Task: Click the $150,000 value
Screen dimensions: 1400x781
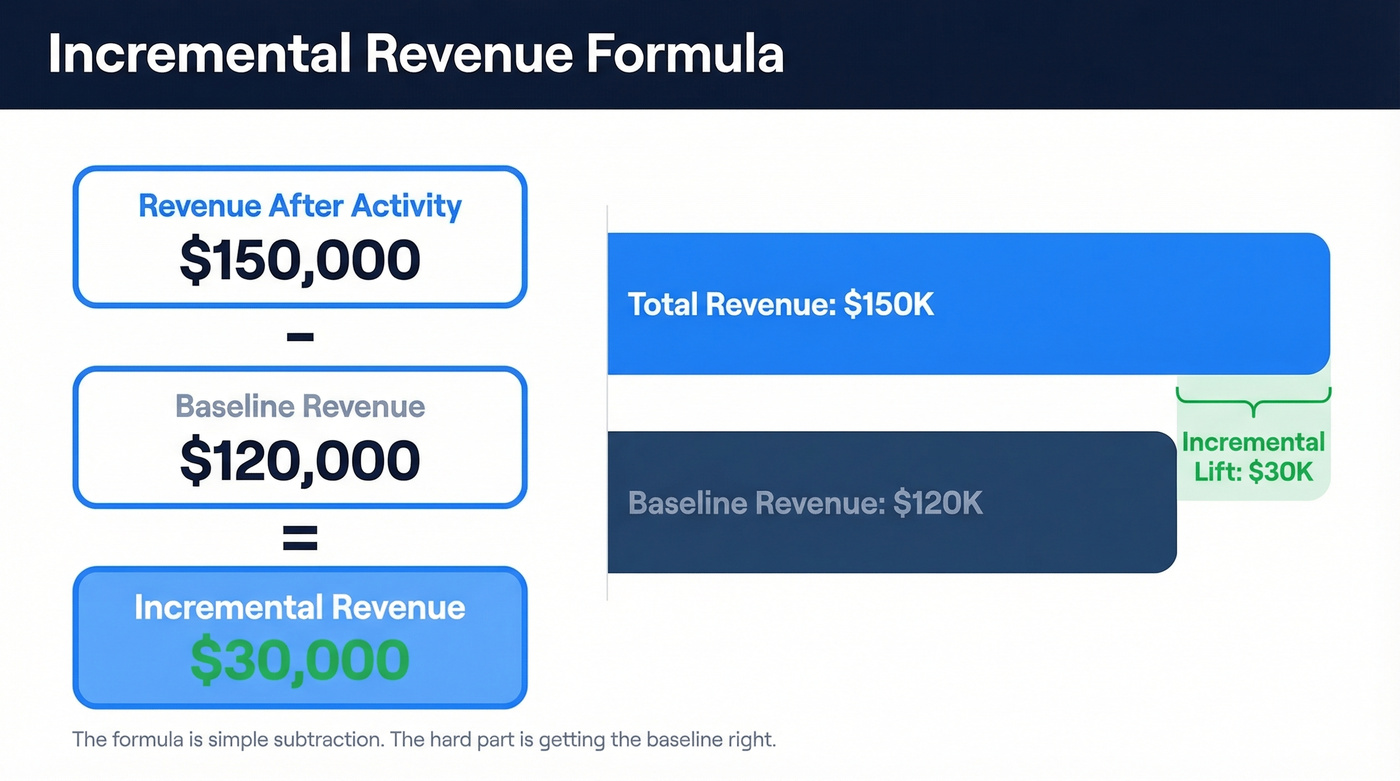Action: point(299,259)
